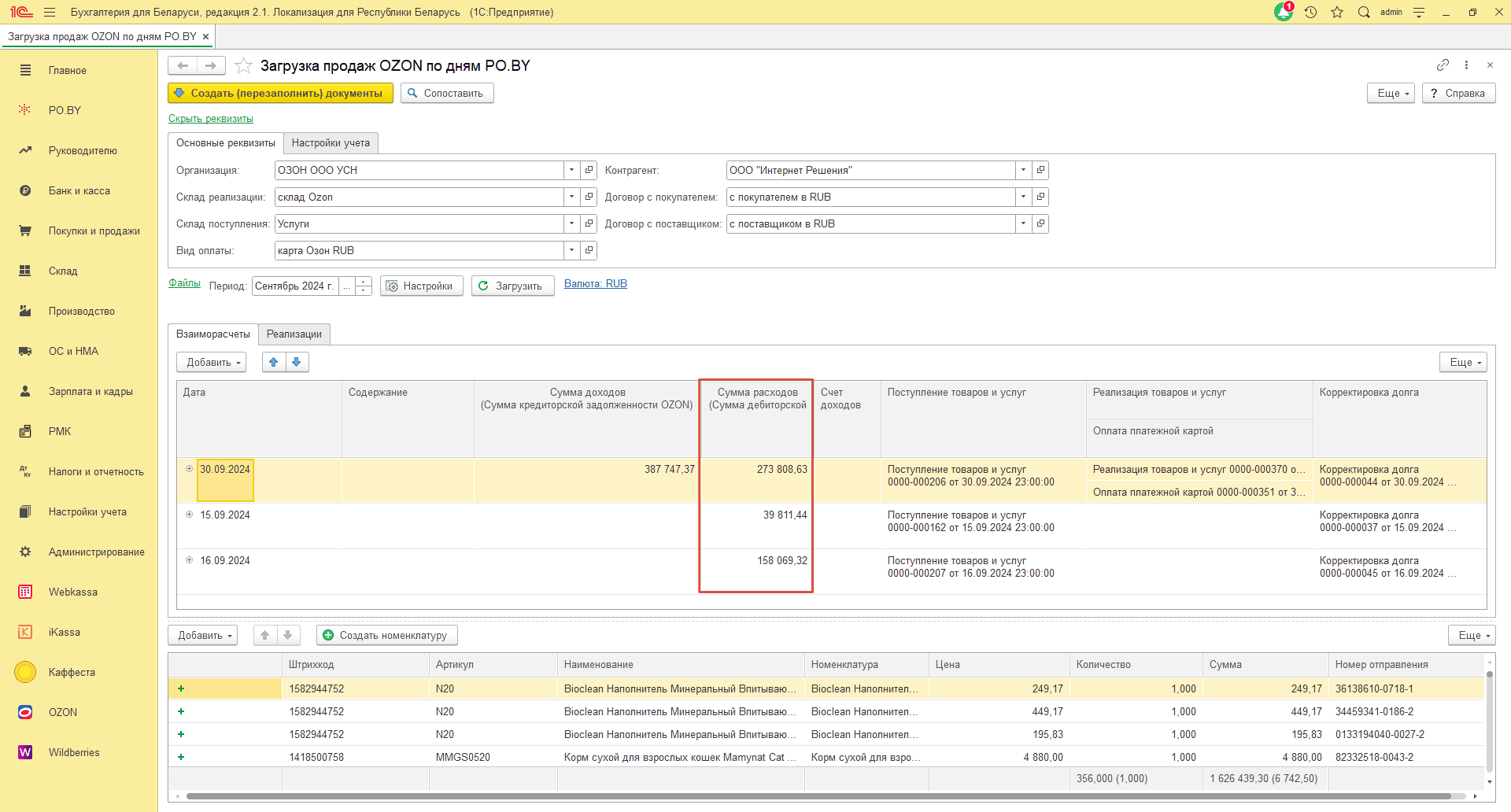The width and height of the screenshot is (1511, 812).
Task: Open the history clock icon
Action: coord(1310,12)
